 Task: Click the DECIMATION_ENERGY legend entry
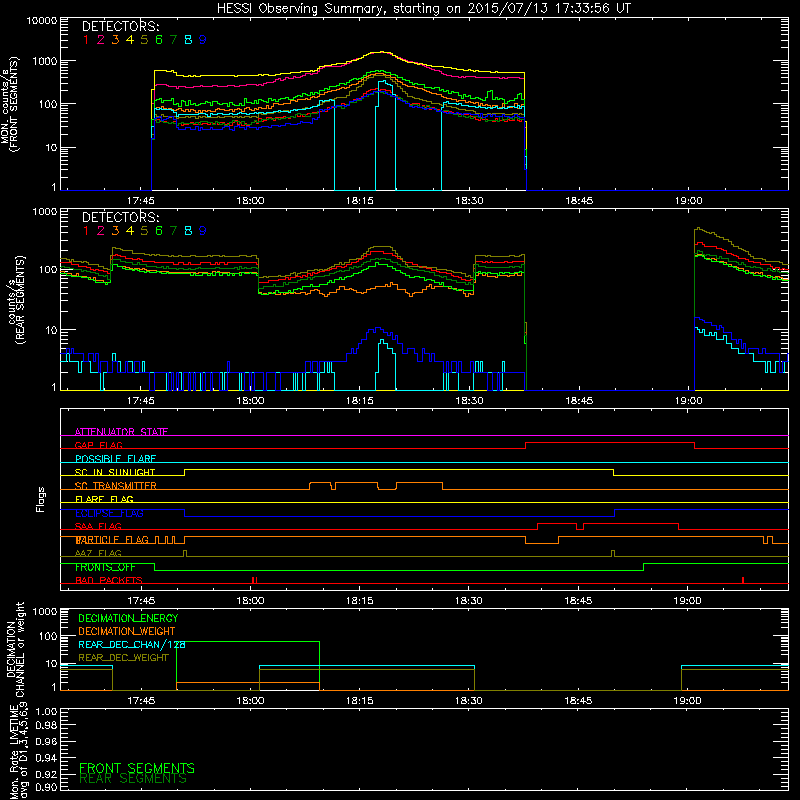[x=128, y=618]
